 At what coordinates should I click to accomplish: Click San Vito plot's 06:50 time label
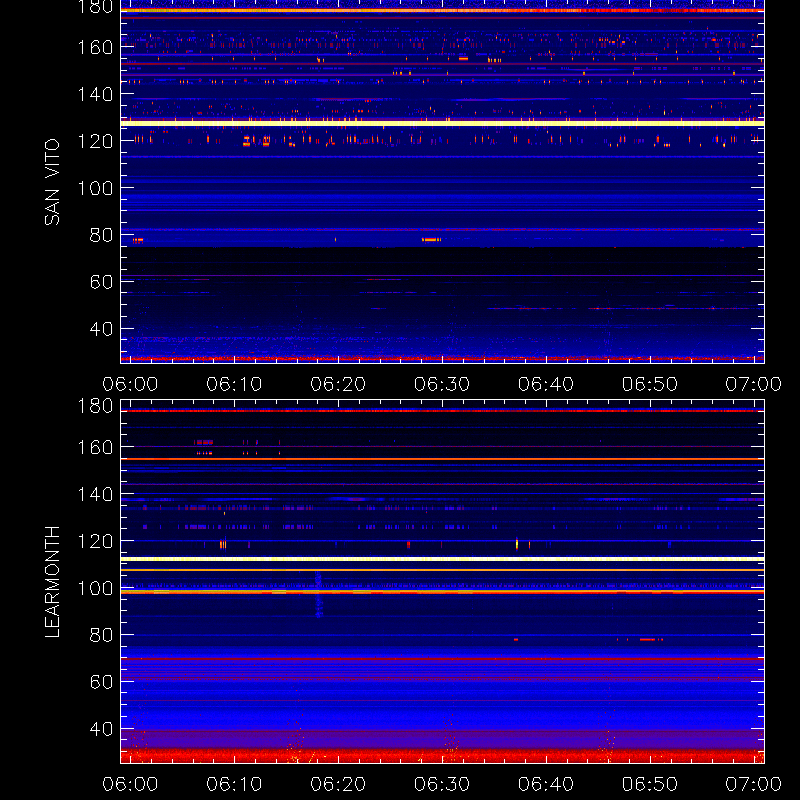click(650, 384)
